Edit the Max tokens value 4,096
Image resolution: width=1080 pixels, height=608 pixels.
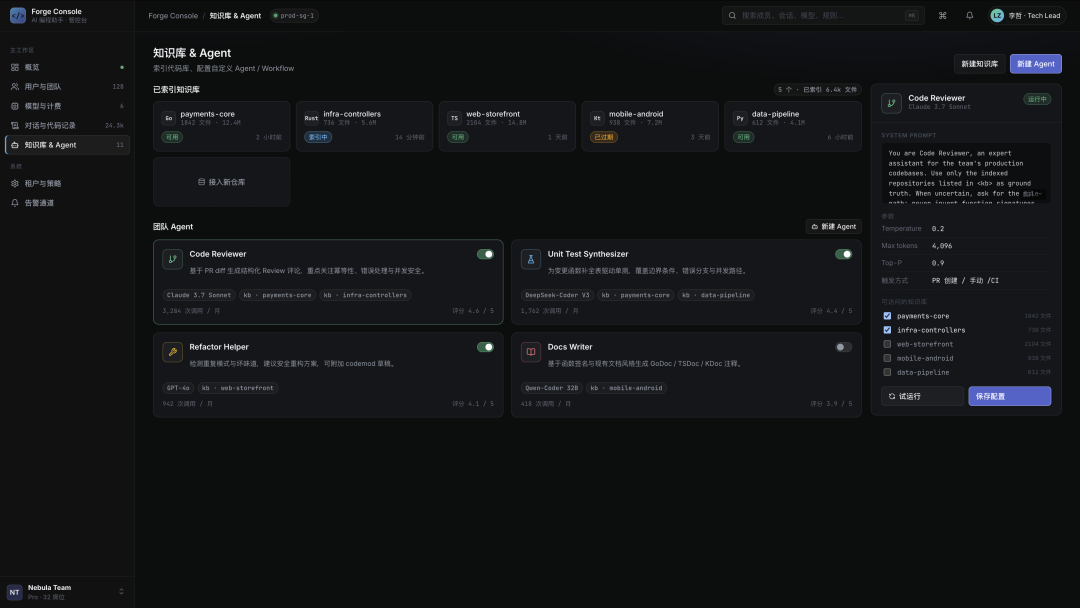coord(942,246)
